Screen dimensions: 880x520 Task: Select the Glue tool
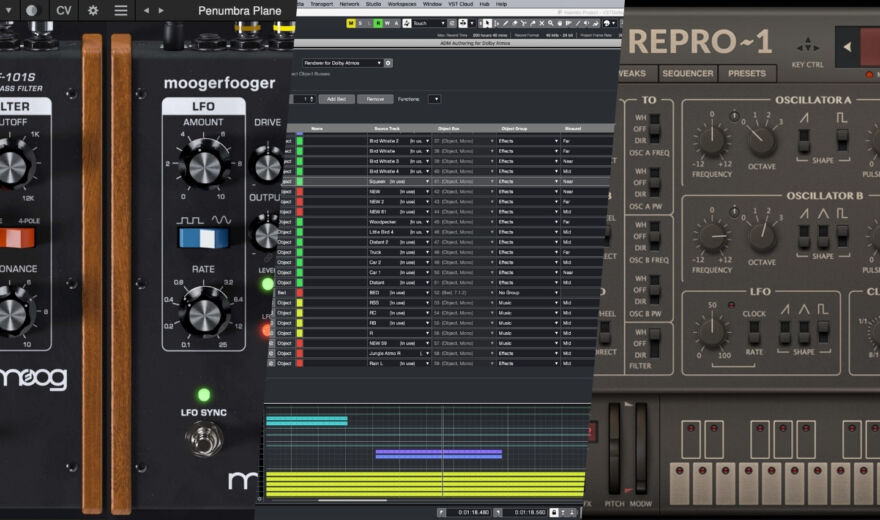point(533,23)
